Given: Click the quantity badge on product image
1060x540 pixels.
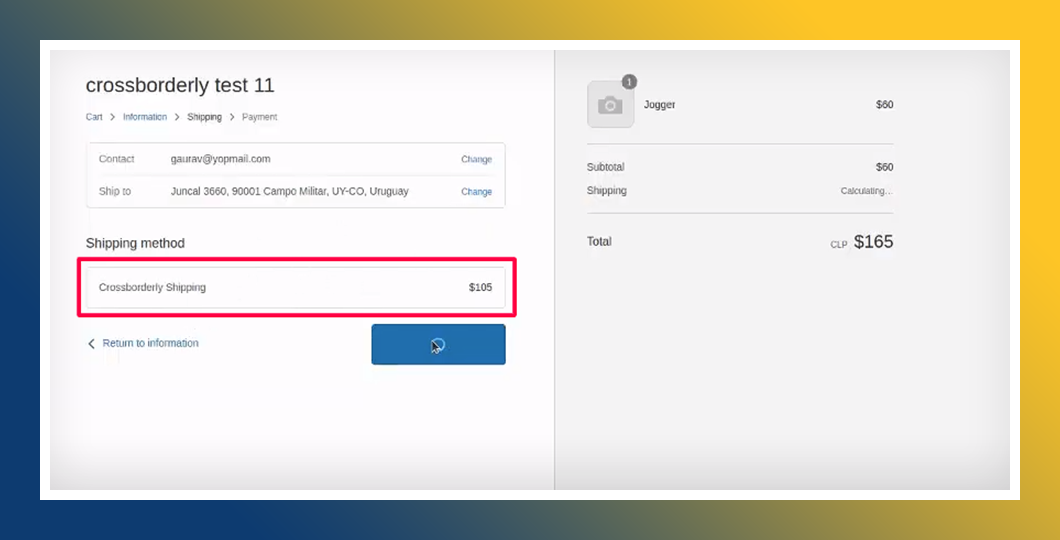Looking at the screenshot, I should 629,82.
